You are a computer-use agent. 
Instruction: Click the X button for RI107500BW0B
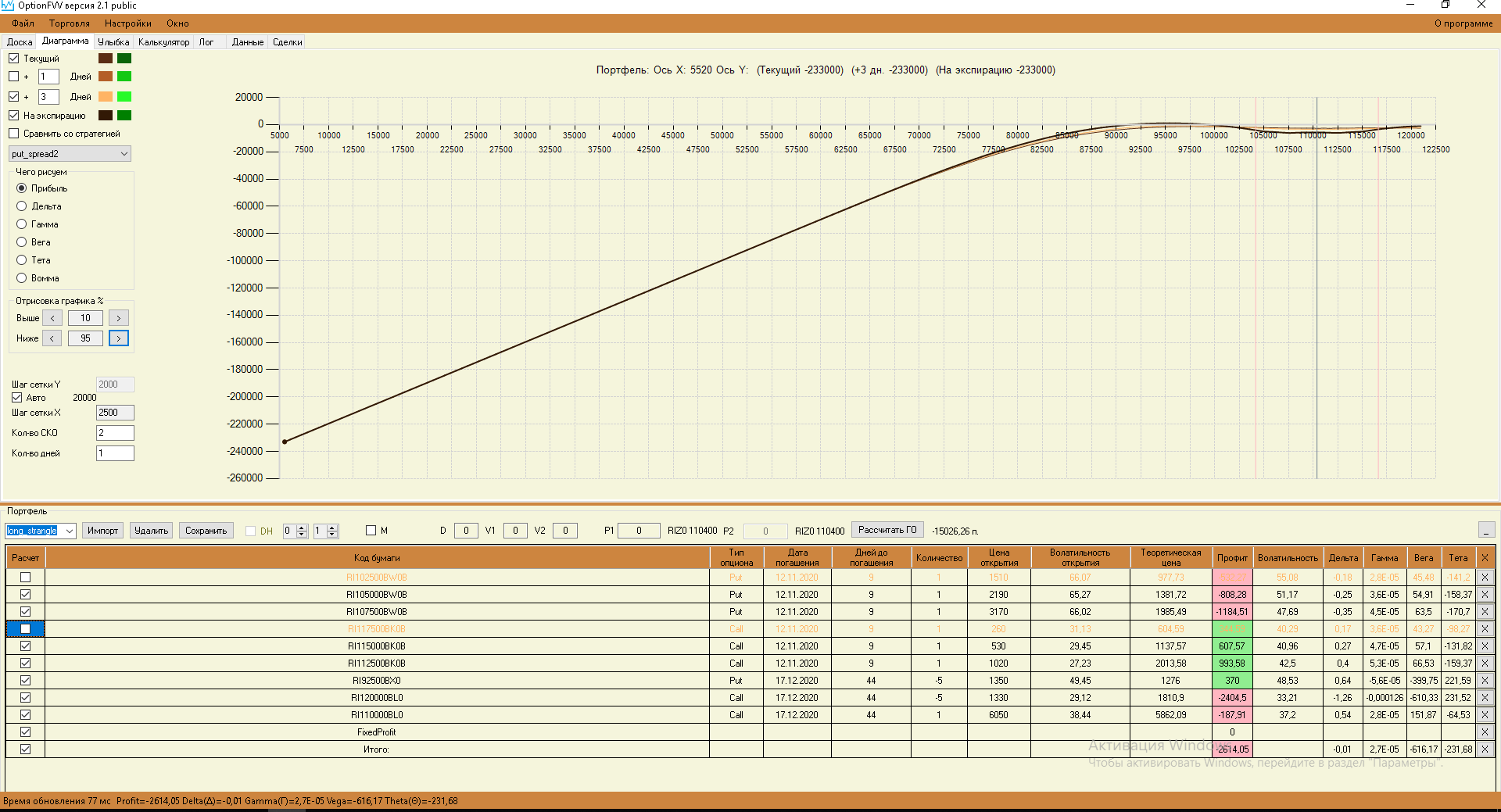click(1485, 612)
